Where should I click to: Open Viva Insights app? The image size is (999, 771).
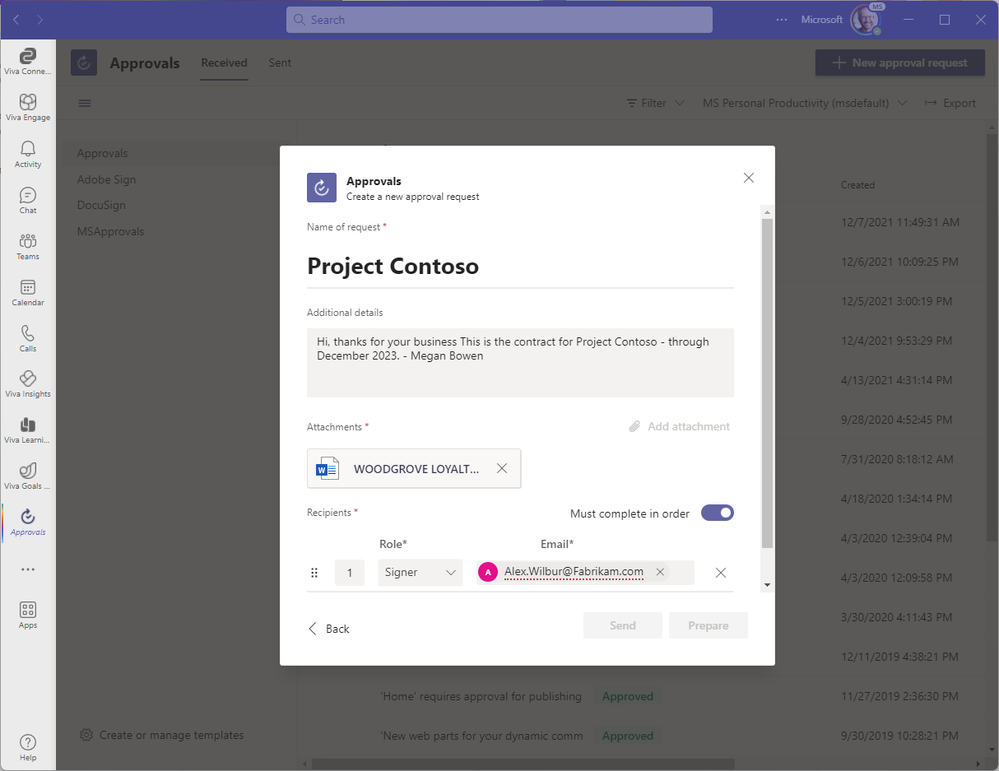pyautogui.click(x=27, y=385)
